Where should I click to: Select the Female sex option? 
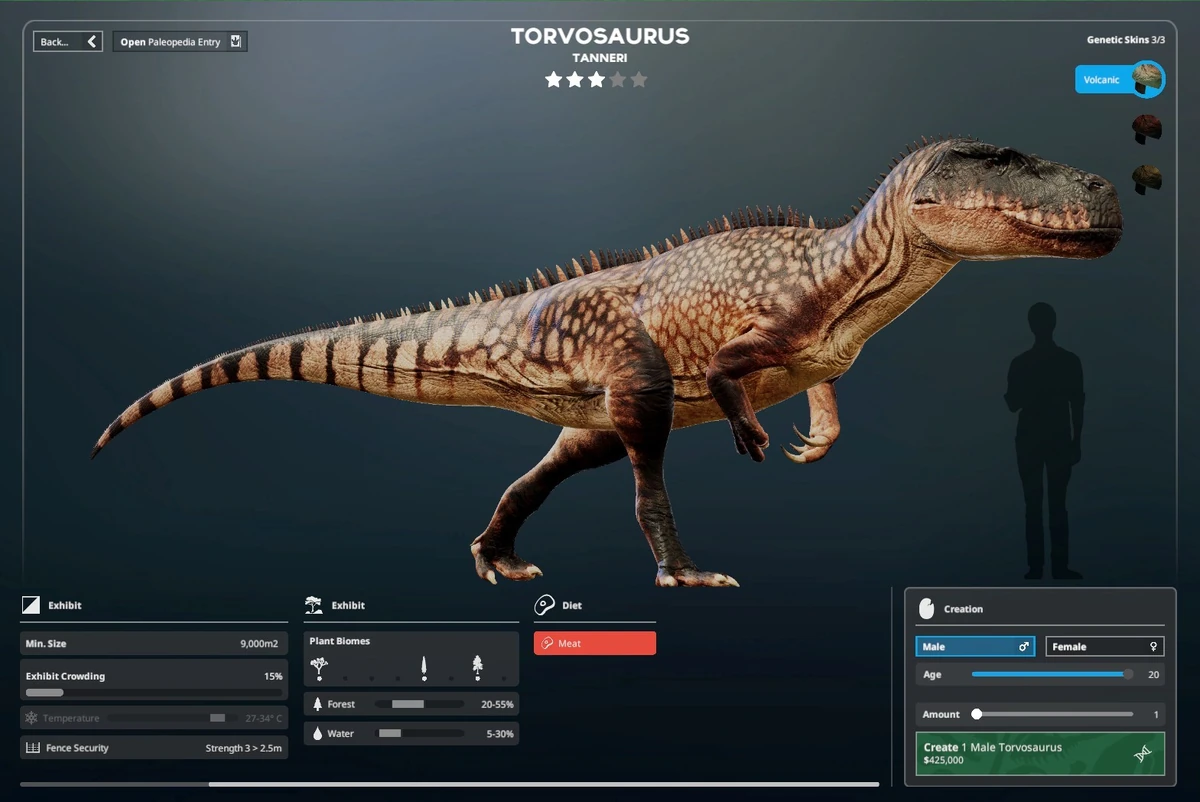(1104, 646)
